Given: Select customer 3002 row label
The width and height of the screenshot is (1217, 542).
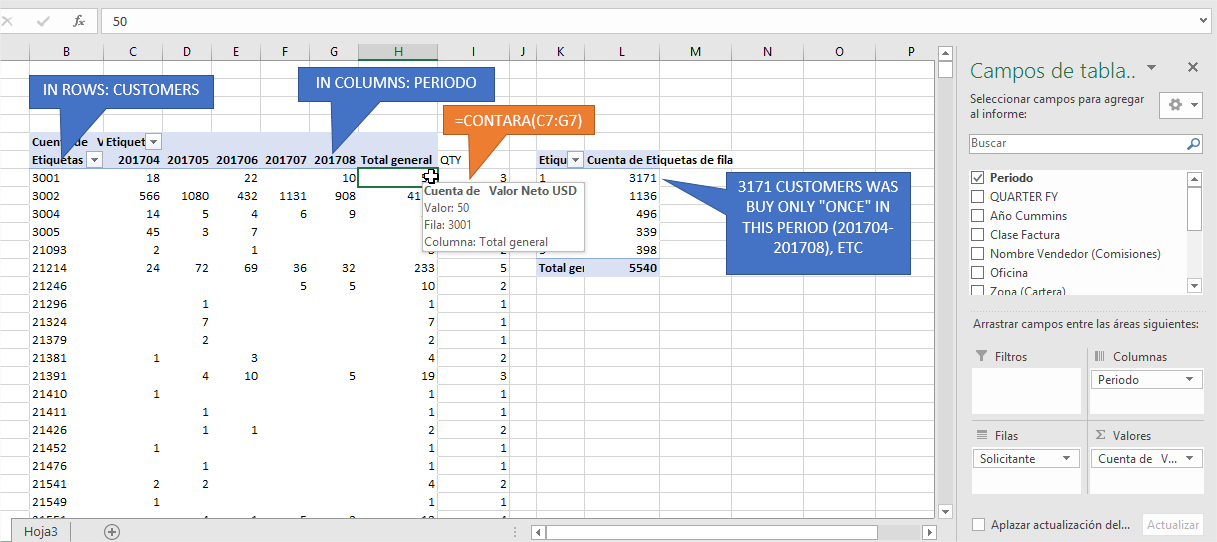Looking at the screenshot, I should [66, 195].
